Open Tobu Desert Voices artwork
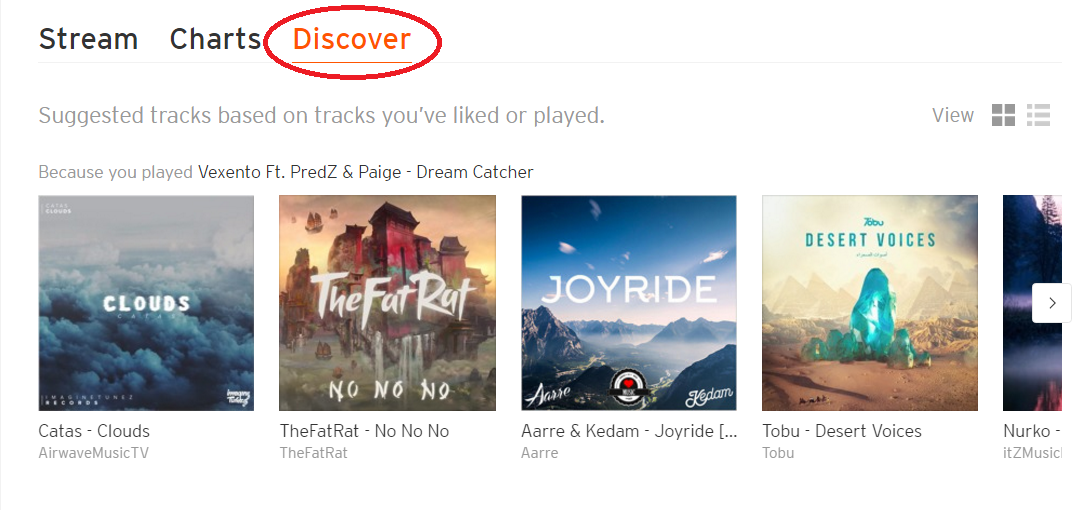The height and width of the screenshot is (510, 1090). click(x=870, y=302)
